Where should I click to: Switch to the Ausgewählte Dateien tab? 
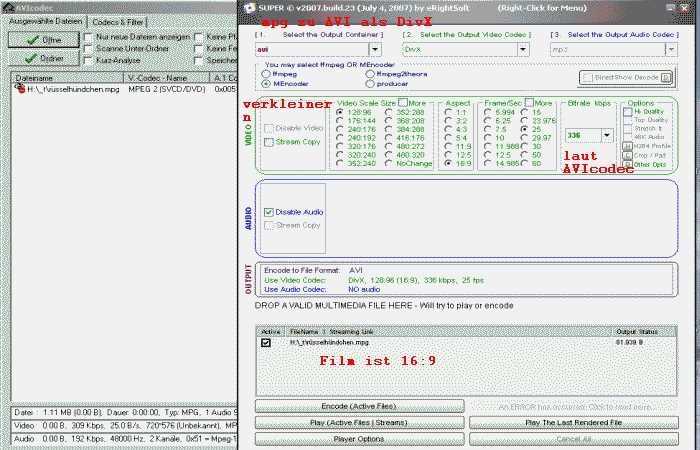[x=46, y=21]
